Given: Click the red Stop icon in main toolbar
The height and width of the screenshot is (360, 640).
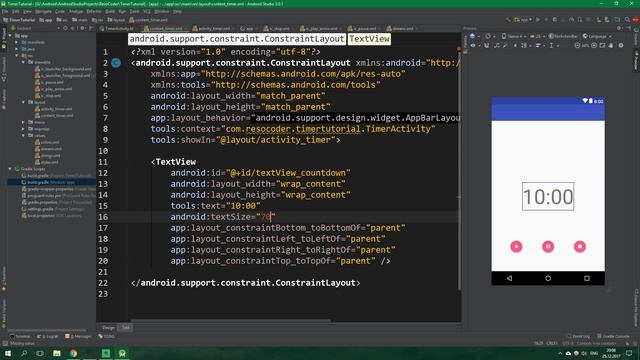Looking at the screenshot, I should point(636,20).
